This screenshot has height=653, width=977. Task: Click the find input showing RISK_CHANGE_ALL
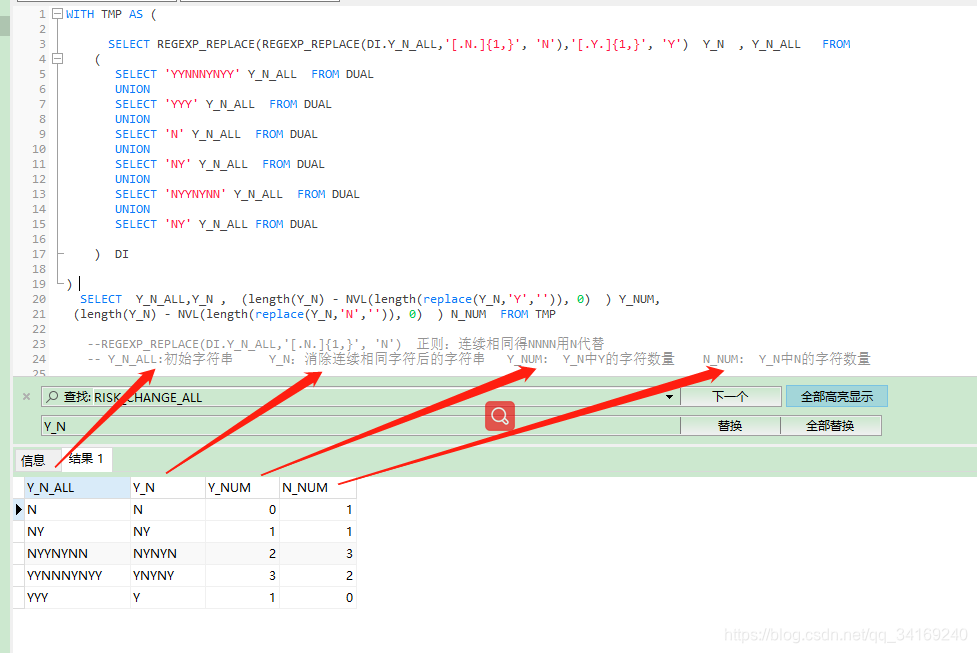pos(300,396)
